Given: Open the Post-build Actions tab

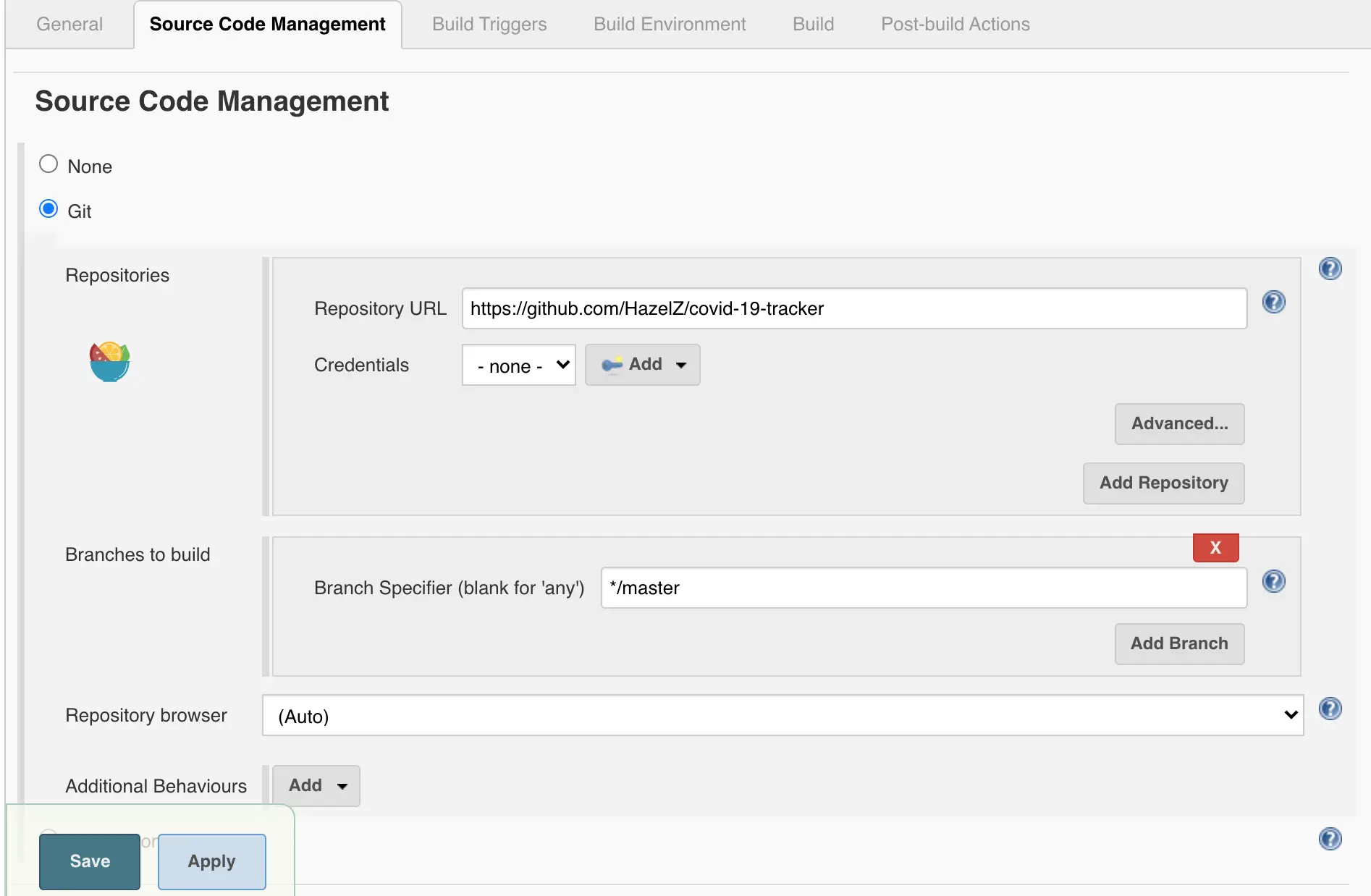Looking at the screenshot, I should (x=955, y=24).
